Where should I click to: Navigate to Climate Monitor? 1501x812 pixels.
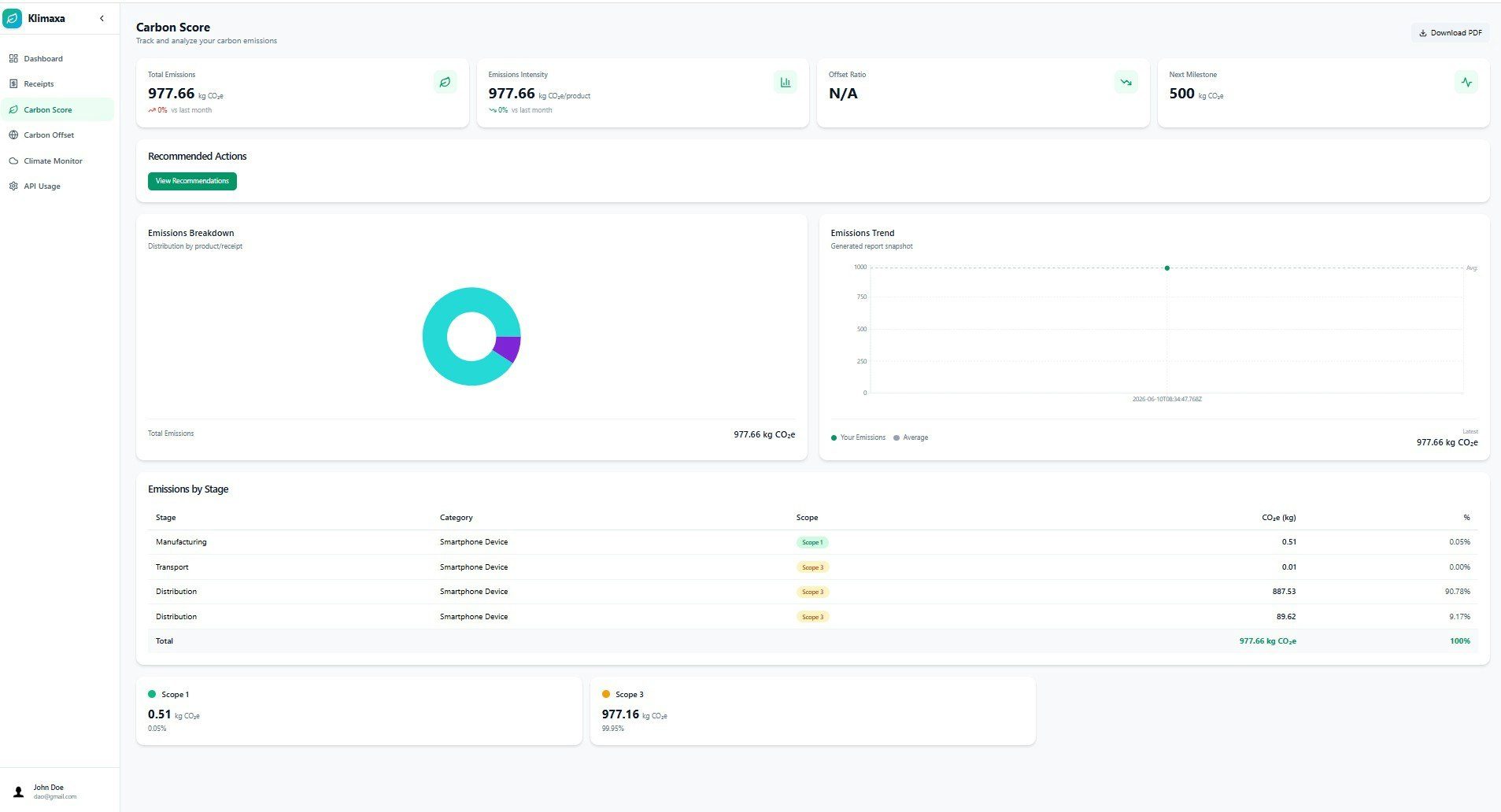coord(57,161)
